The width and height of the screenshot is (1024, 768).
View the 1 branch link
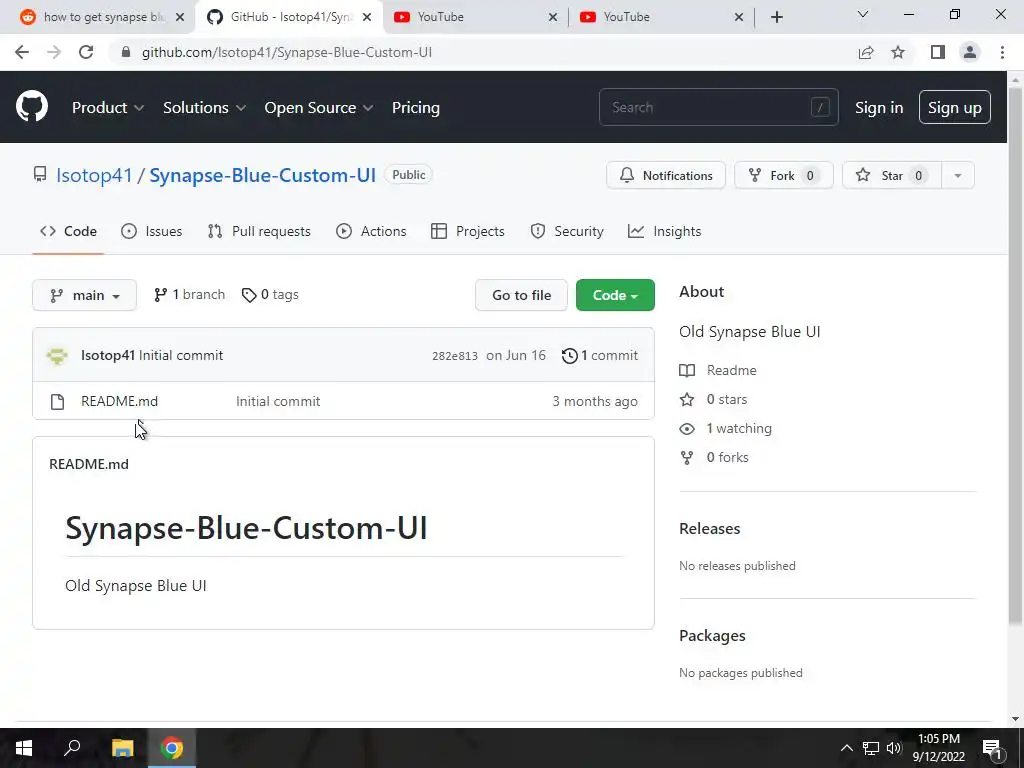click(x=189, y=295)
